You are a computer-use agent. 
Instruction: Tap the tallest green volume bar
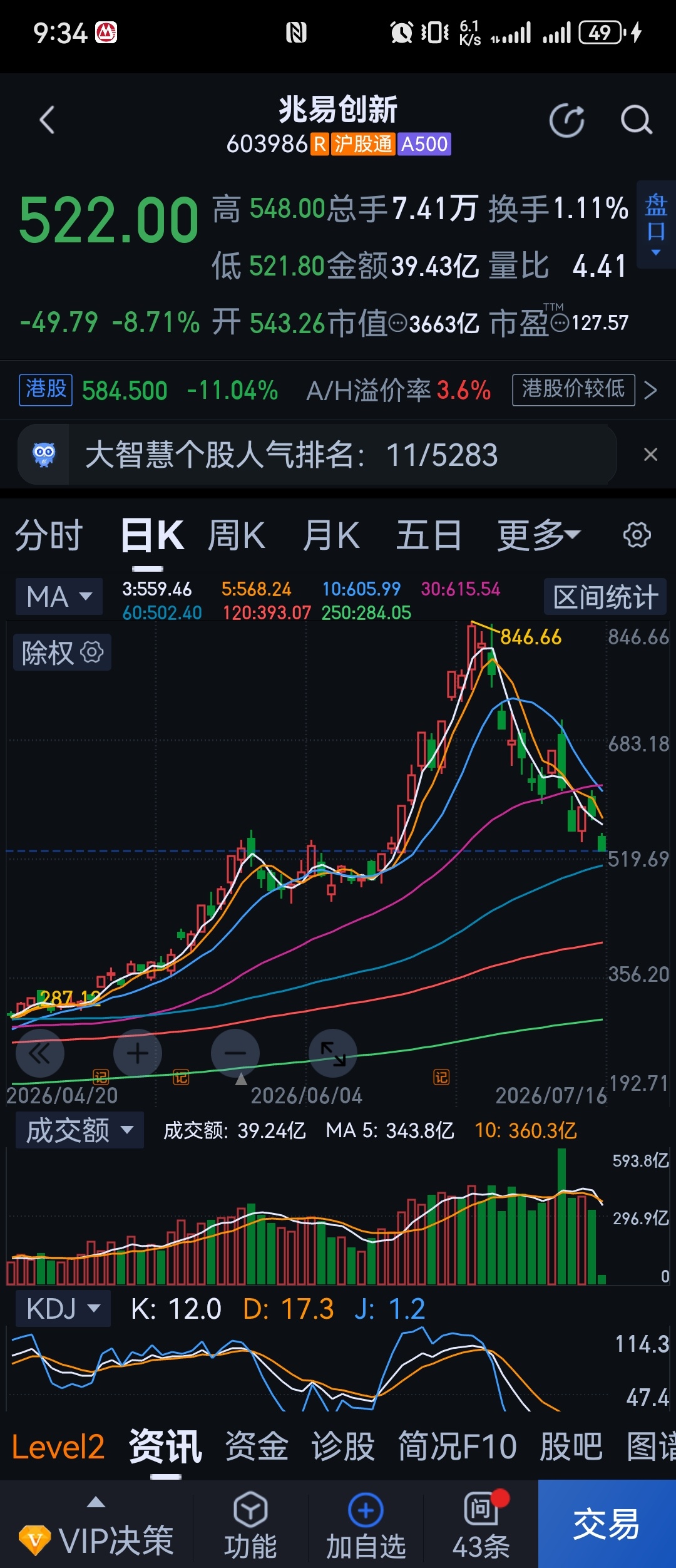point(561,1216)
